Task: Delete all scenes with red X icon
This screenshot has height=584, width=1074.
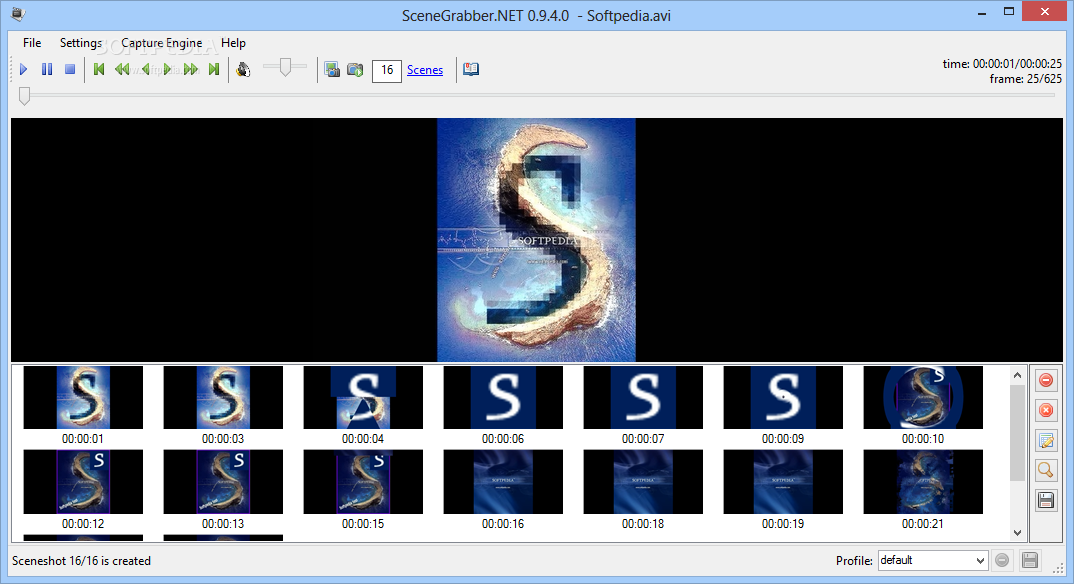Action: click(1046, 410)
